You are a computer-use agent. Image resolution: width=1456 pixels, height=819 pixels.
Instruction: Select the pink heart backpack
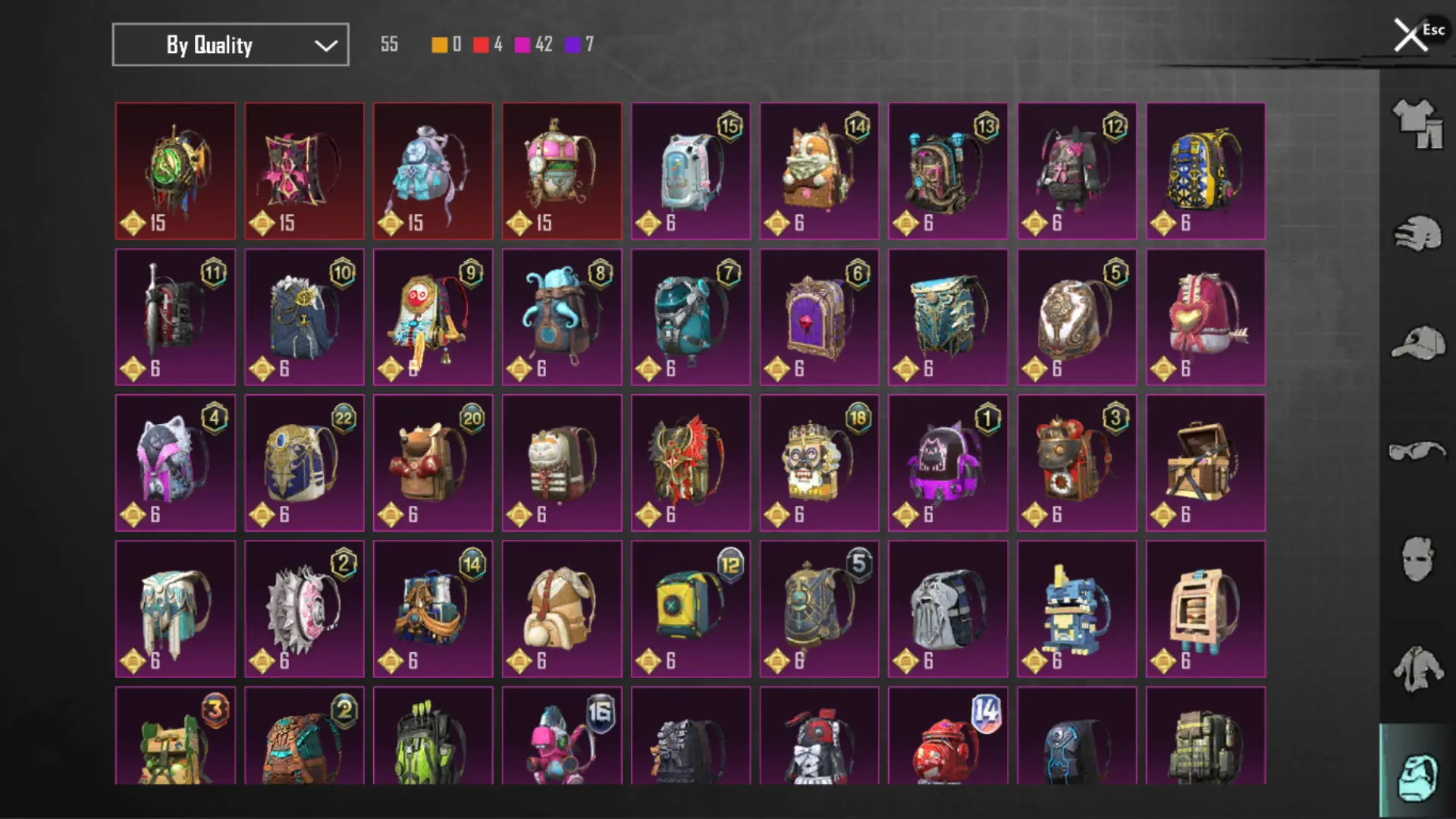pyautogui.click(x=1206, y=317)
